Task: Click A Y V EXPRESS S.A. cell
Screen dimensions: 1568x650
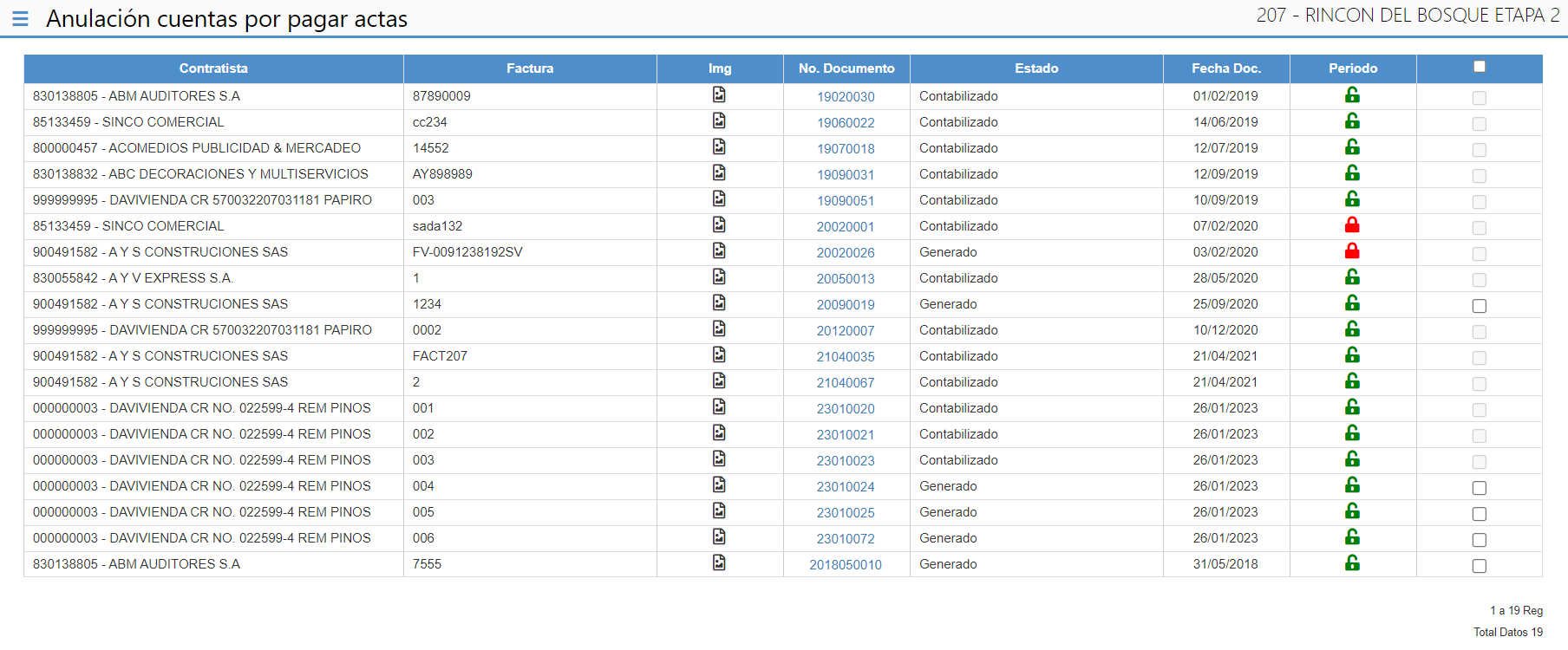Action: click(x=213, y=278)
